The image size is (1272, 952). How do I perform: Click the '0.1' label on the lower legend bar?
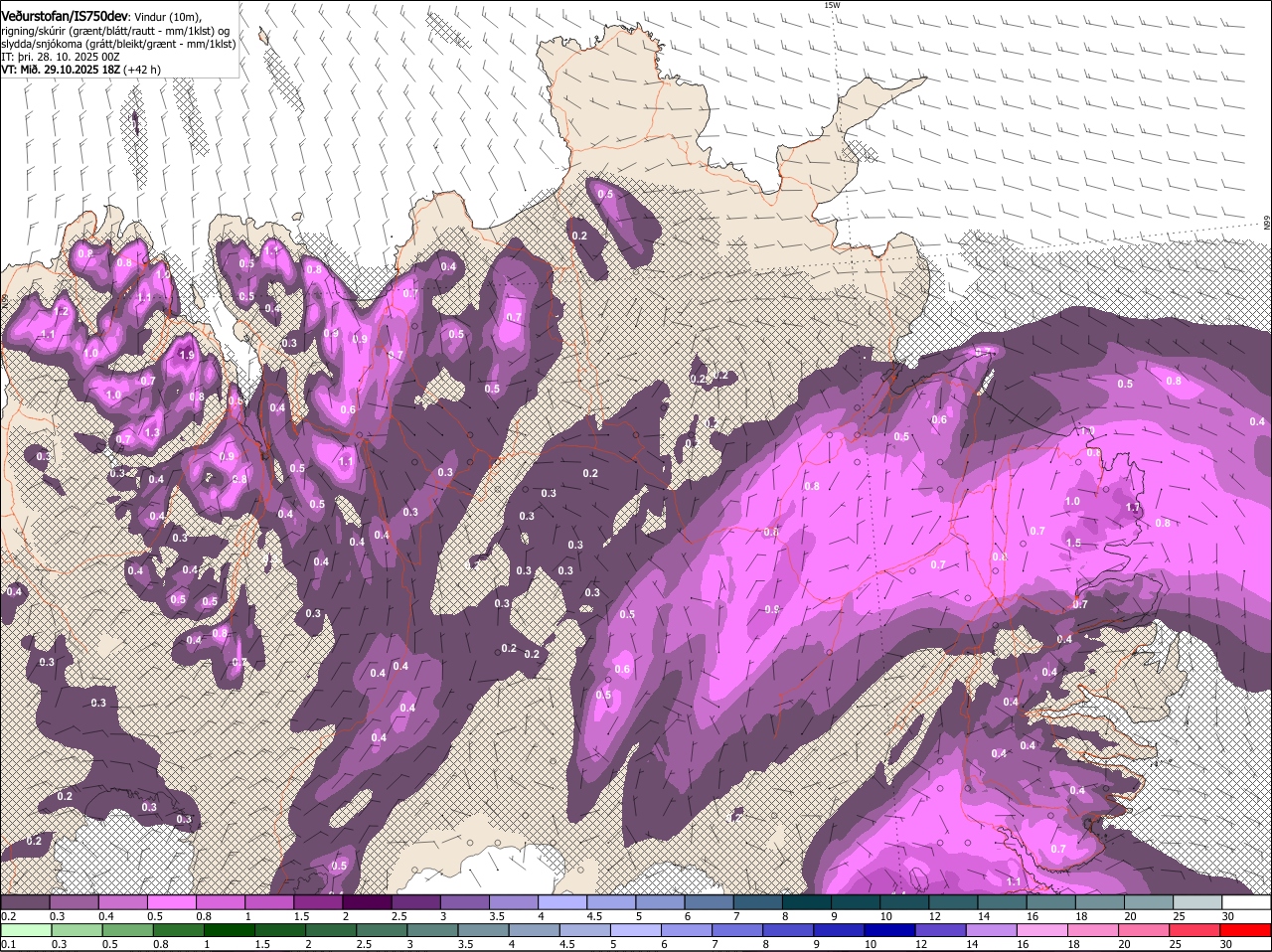point(9,943)
